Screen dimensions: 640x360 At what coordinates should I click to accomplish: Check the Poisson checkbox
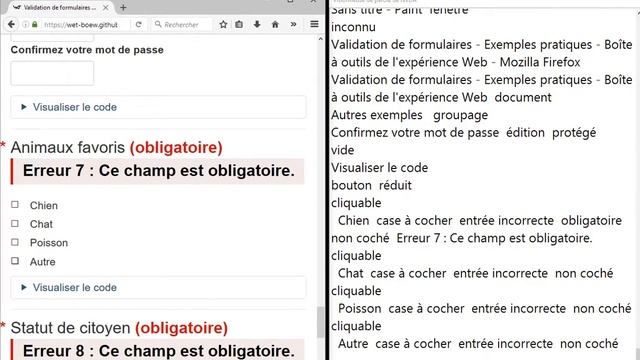coord(15,242)
